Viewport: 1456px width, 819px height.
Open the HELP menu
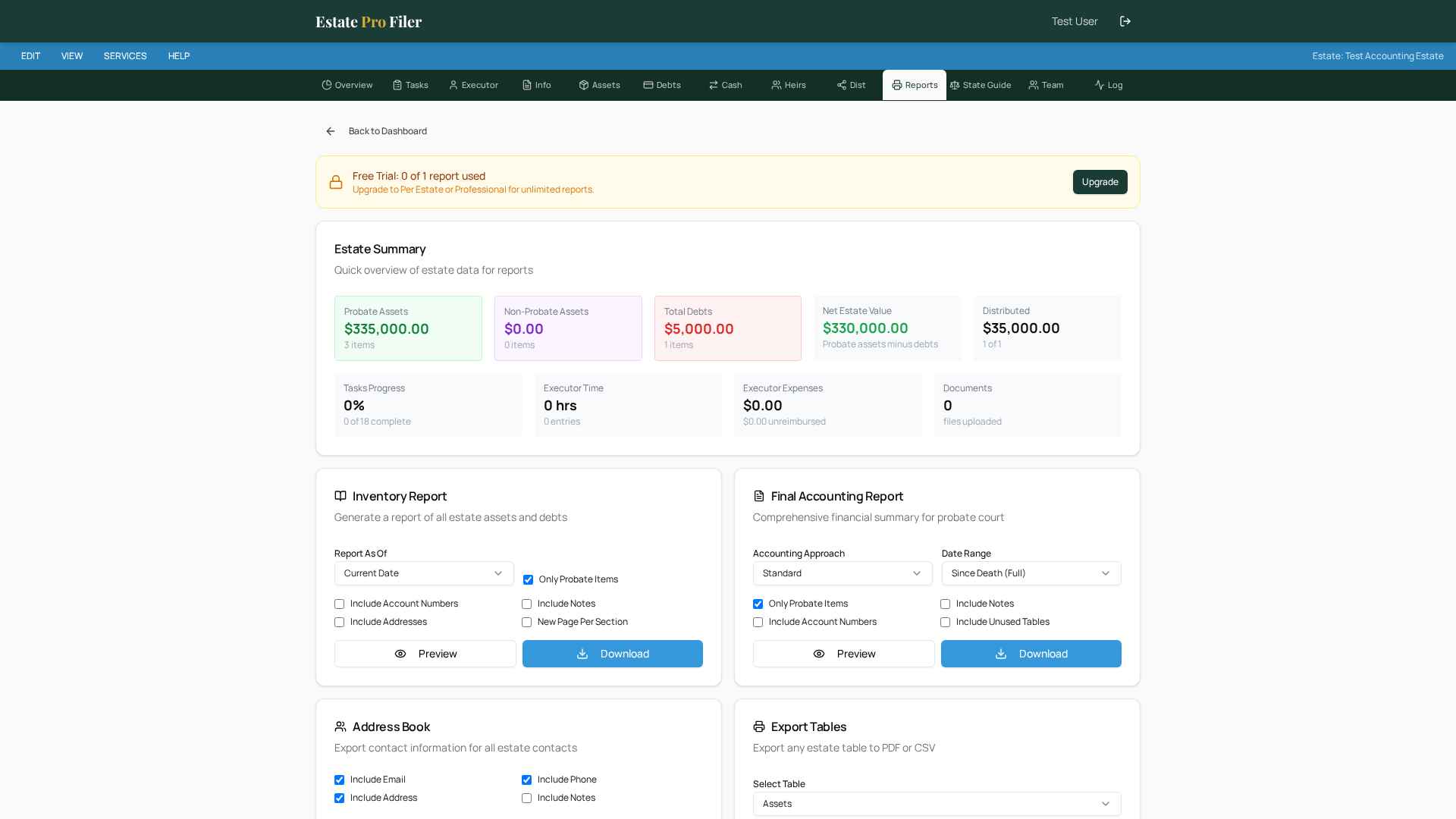click(179, 56)
